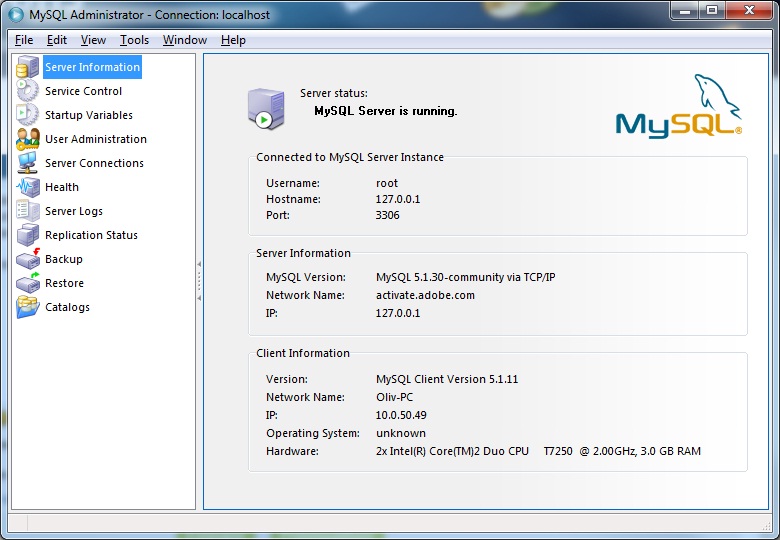Click the username value 'root'
The image size is (780, 540).
click(x=387, y=183)
